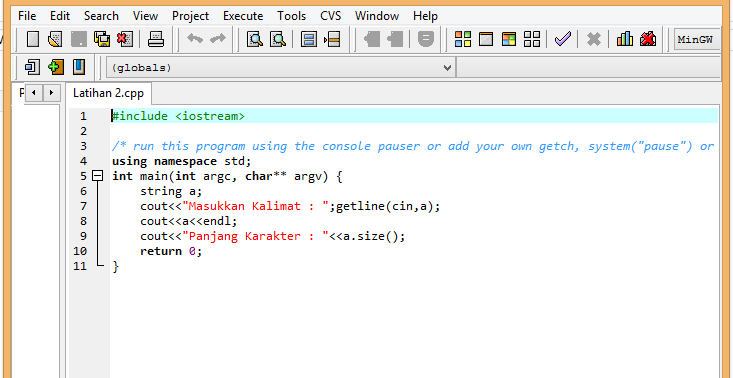Click 'getline(cin,a);' call

[x=388, y=206]
